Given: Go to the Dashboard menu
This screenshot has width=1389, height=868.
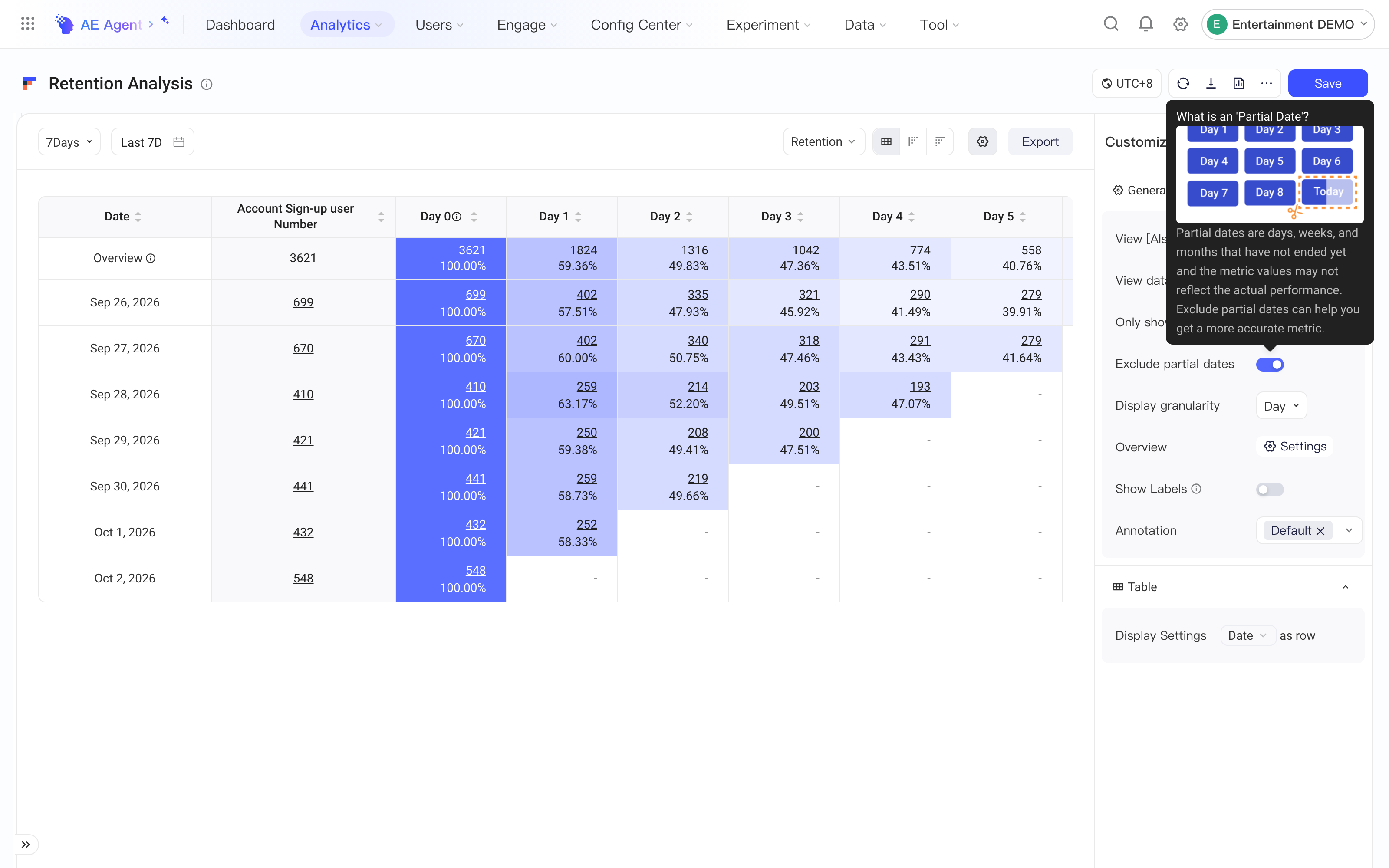Looking at the screenshot, I should [240, 25].
